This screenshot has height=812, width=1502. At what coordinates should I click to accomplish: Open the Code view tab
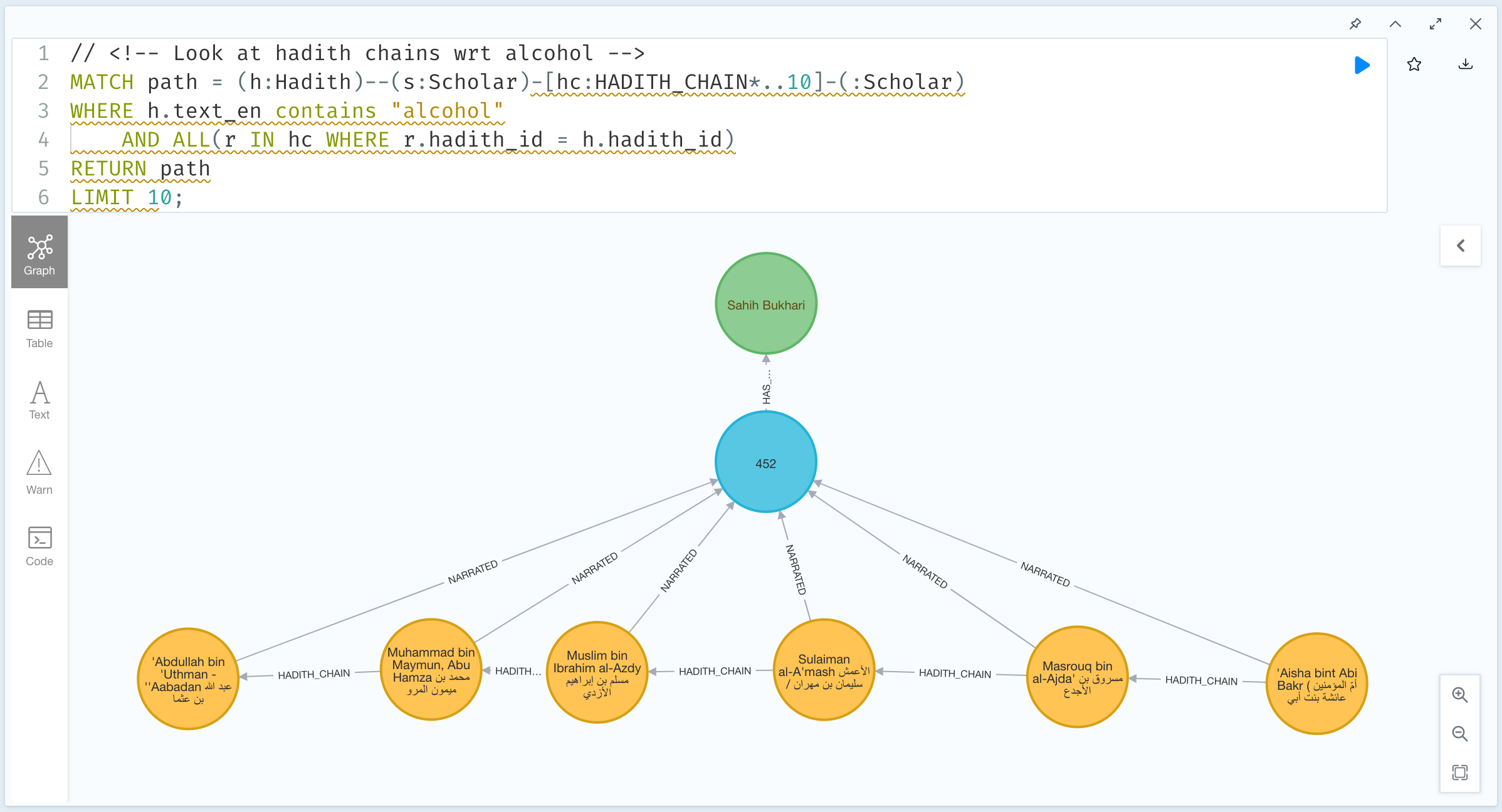tap(39, 546)
